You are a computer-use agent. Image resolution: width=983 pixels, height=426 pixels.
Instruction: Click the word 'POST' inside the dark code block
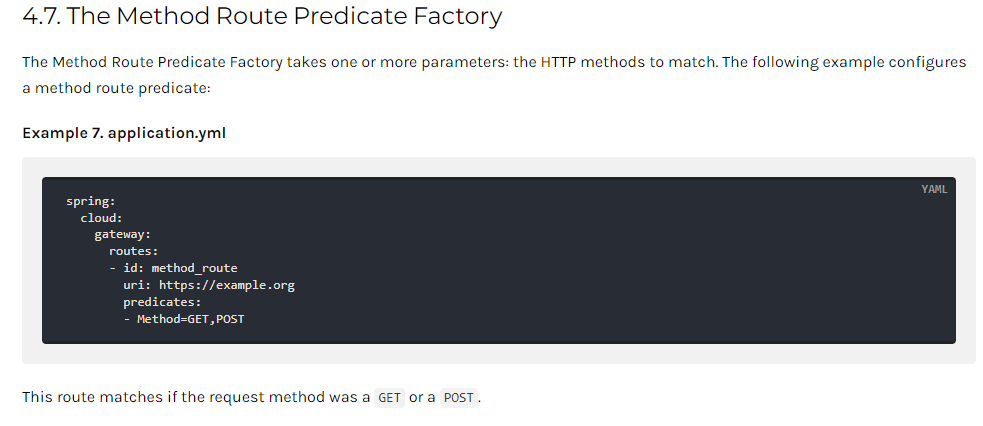coord(230,319)
